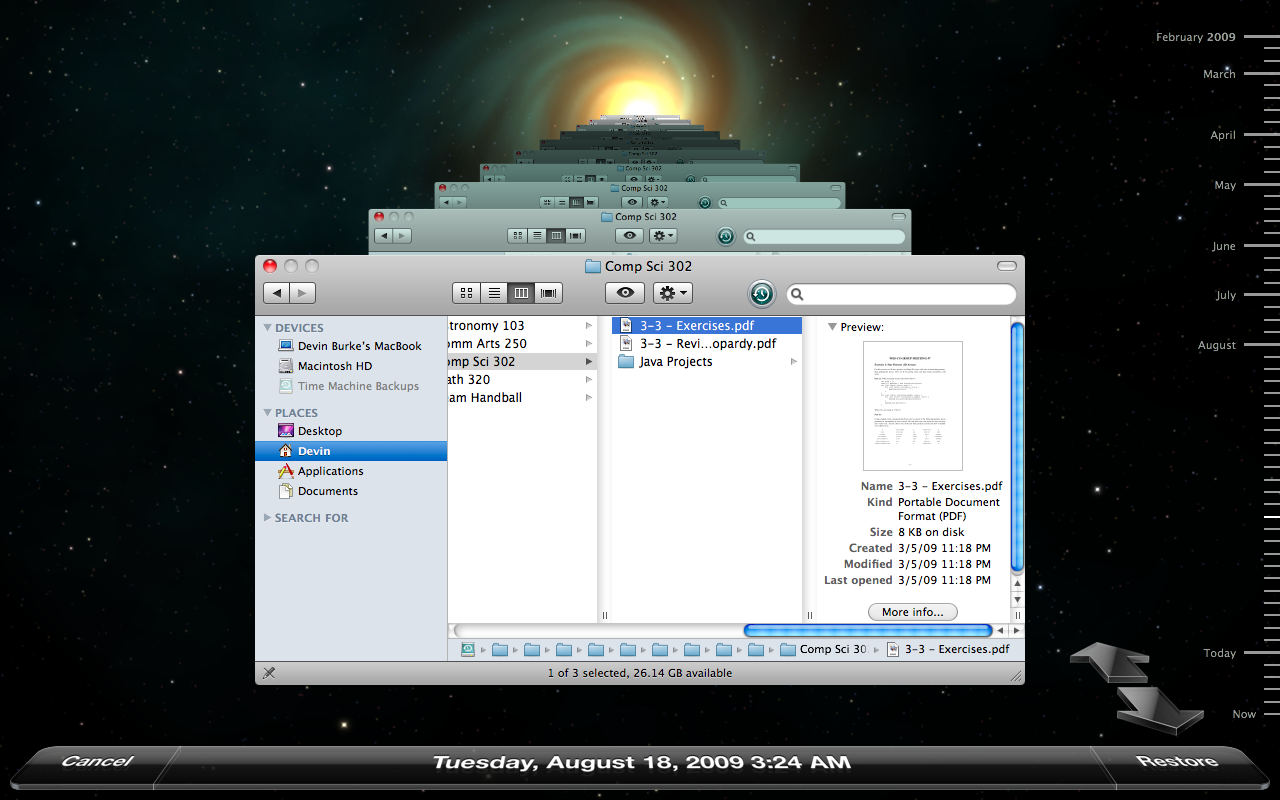Select the 3-3 – Exercises.pdf file
Image resolution: width=1280 pixels, height=800 pixels.
[x=707, y=325]
